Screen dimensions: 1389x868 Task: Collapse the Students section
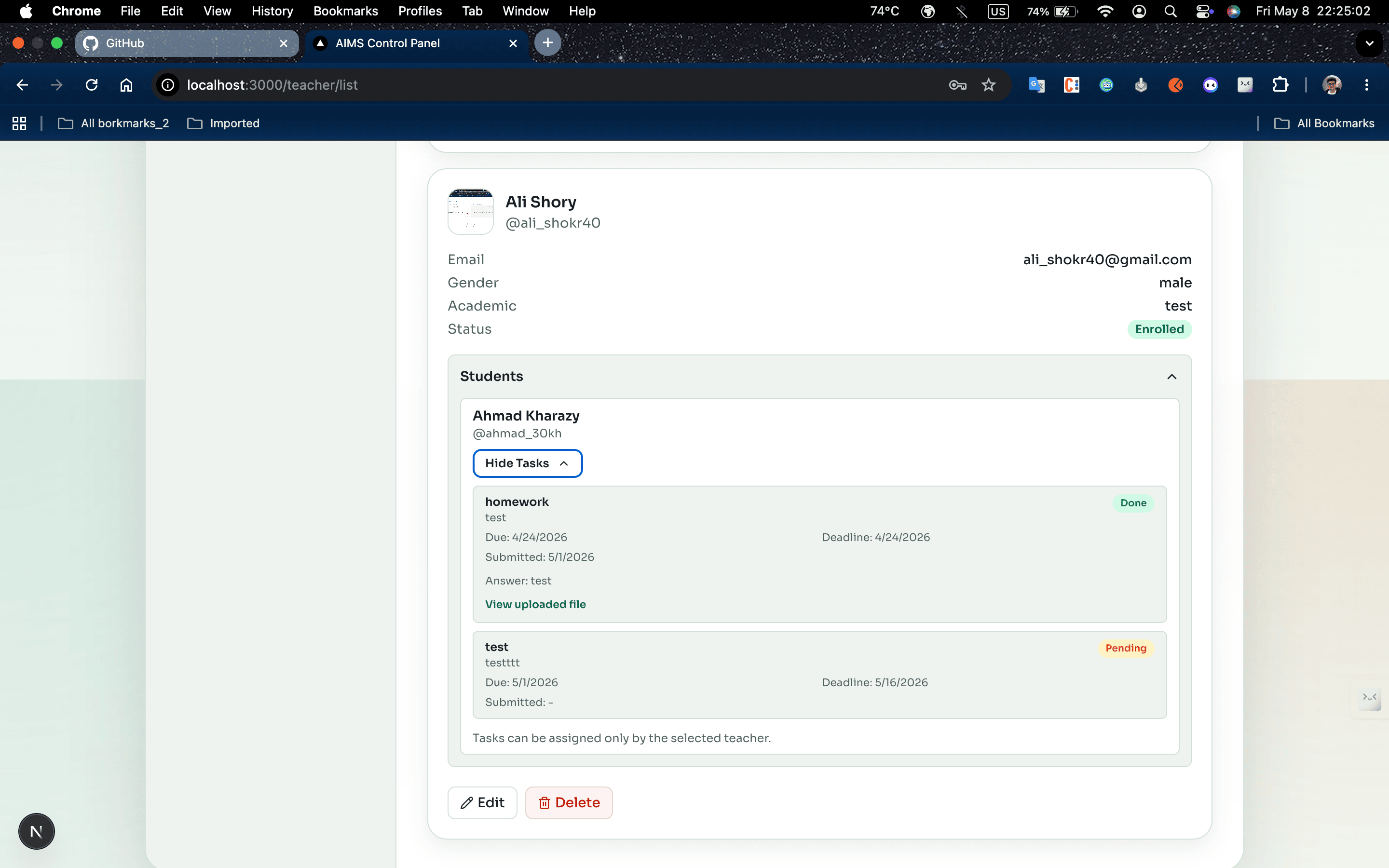[1171, 377]
